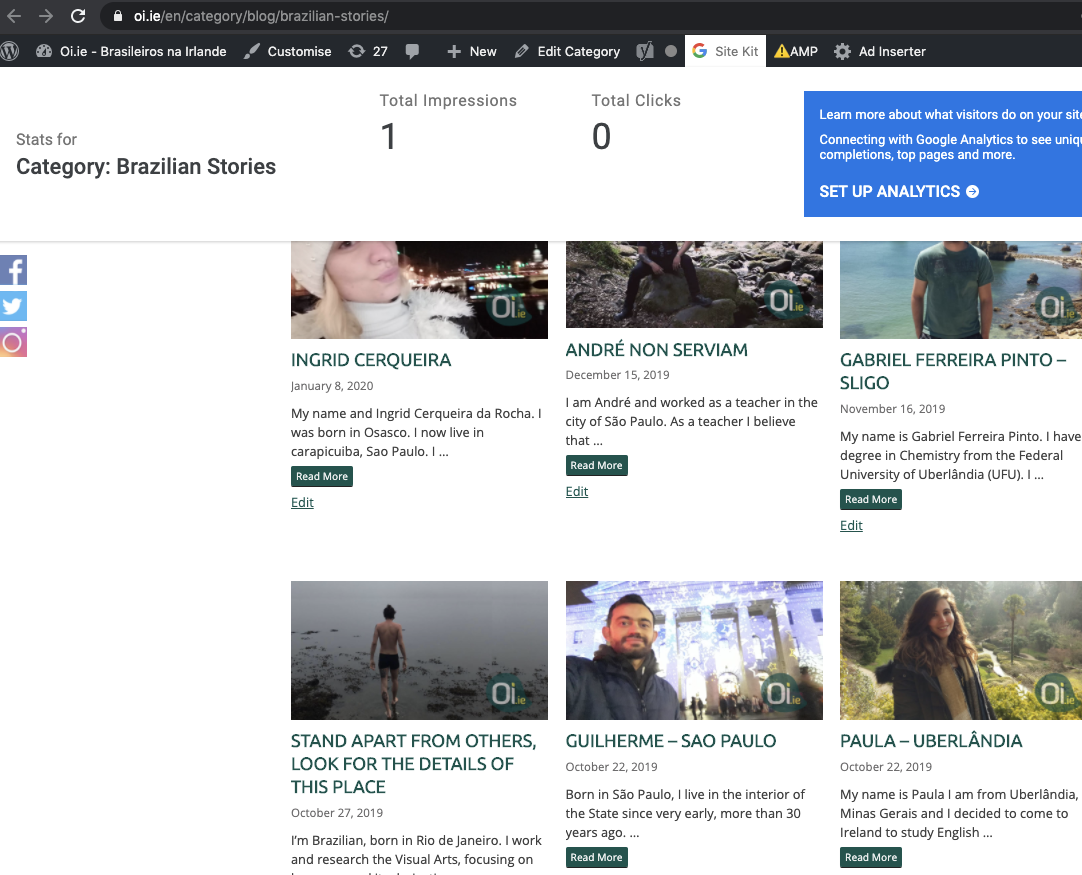1082x875 pixels.
Task: Open the Ingrid Cerqueira post image
Action: pyautogui.click(x=419, y=290)
